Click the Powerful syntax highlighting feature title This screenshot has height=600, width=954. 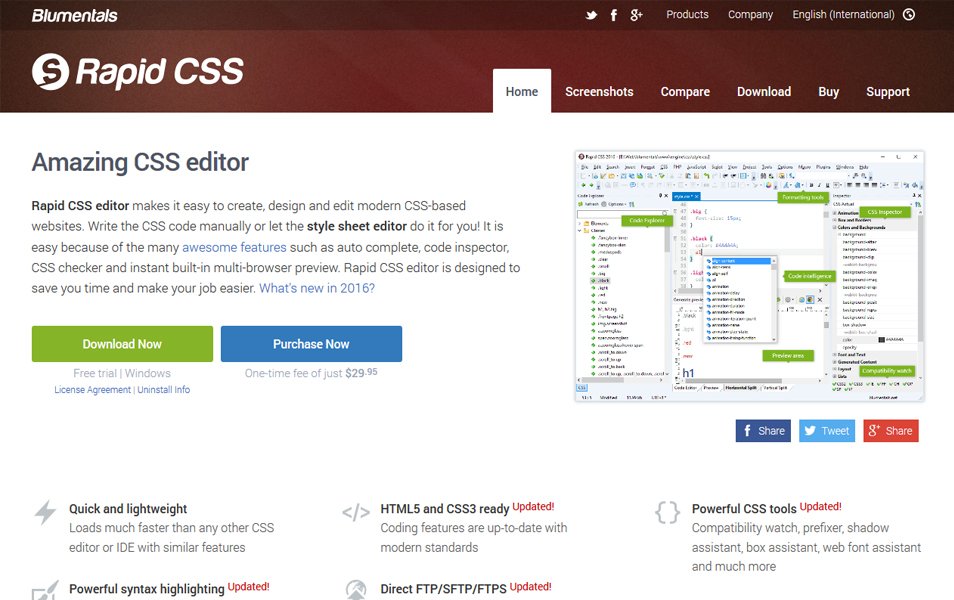pos(147,589)
